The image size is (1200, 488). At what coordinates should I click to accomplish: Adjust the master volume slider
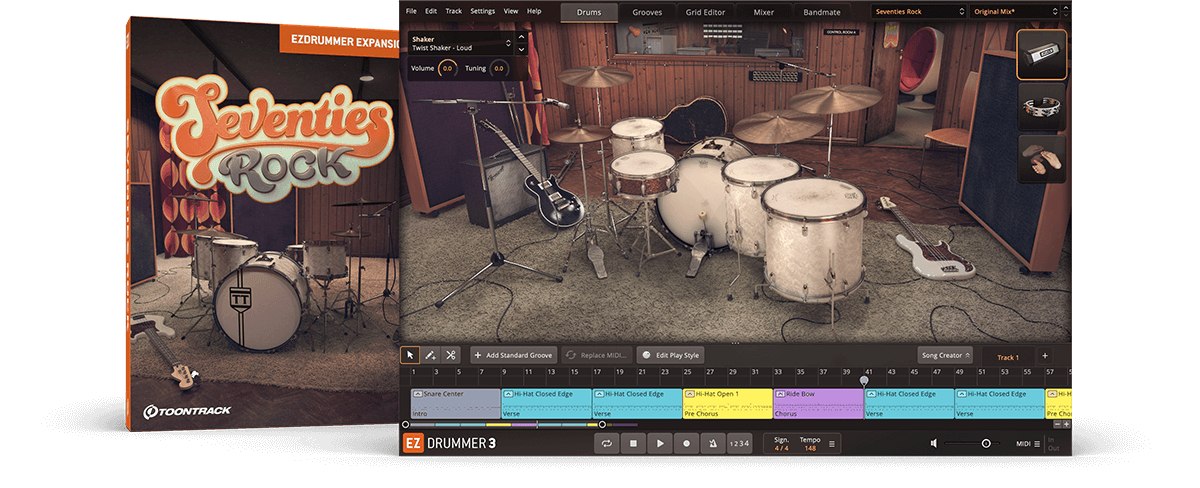[x=985, y=443]
